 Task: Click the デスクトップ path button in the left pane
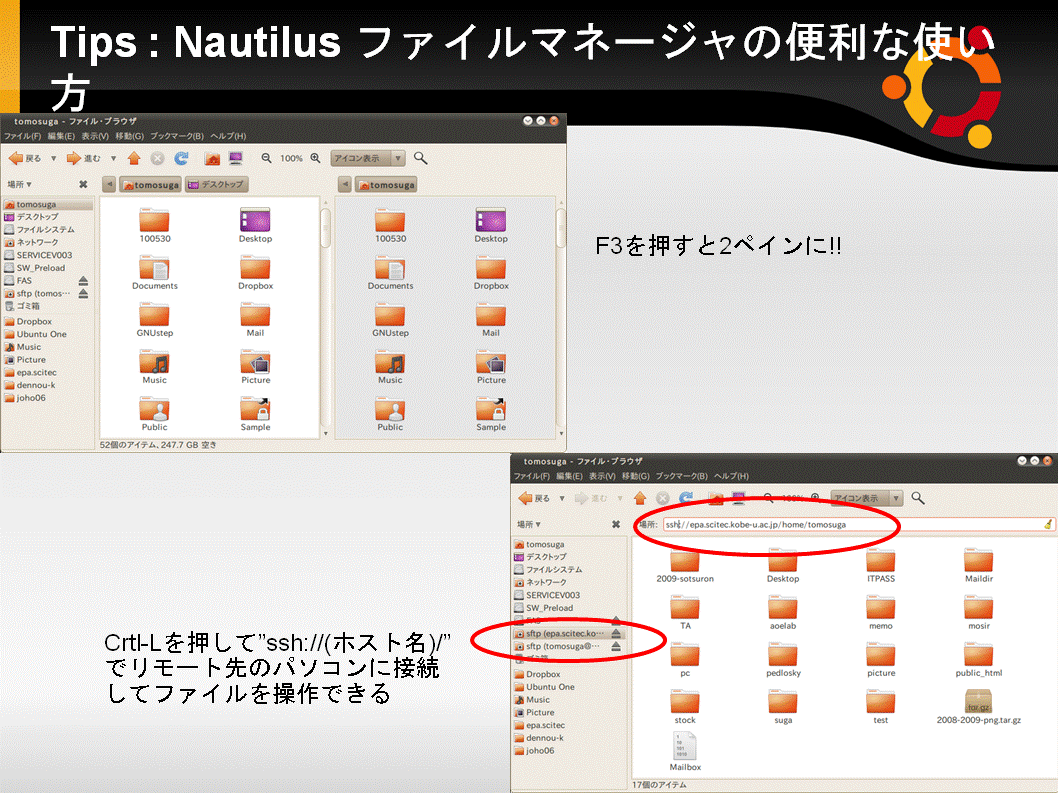(x=216, y=185)
